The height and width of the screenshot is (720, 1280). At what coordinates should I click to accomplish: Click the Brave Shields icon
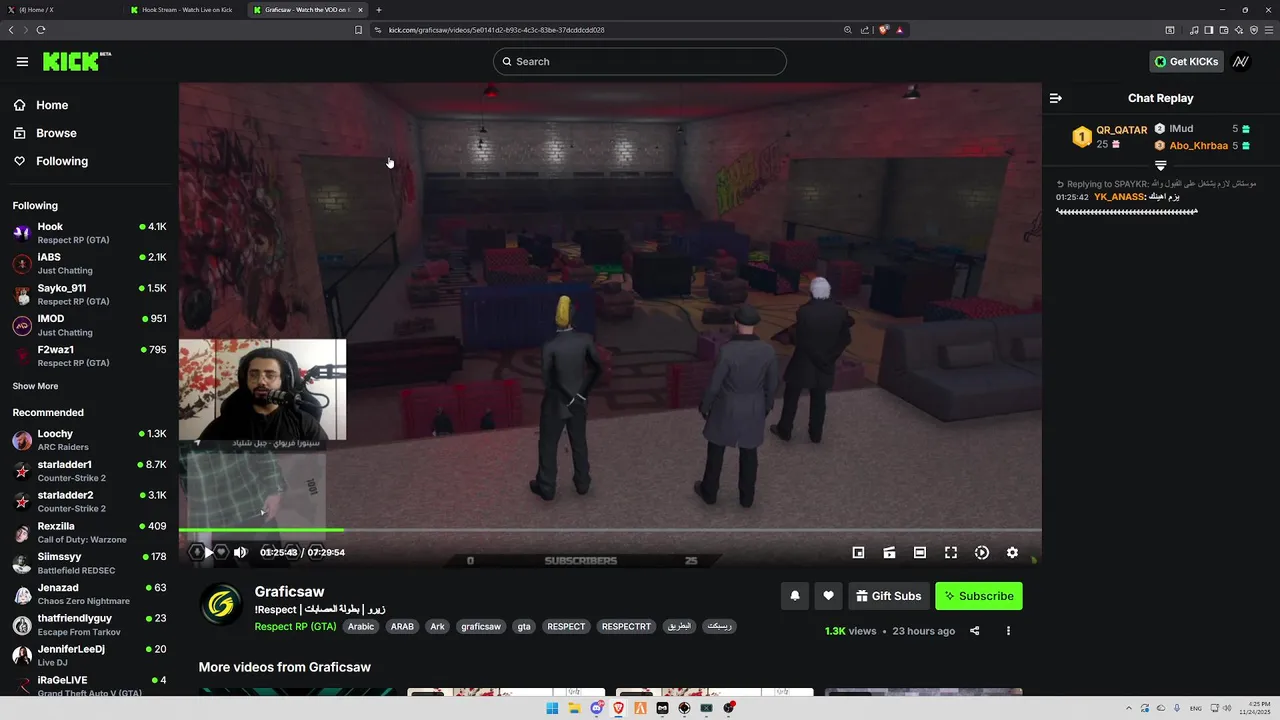pos(883,30)
